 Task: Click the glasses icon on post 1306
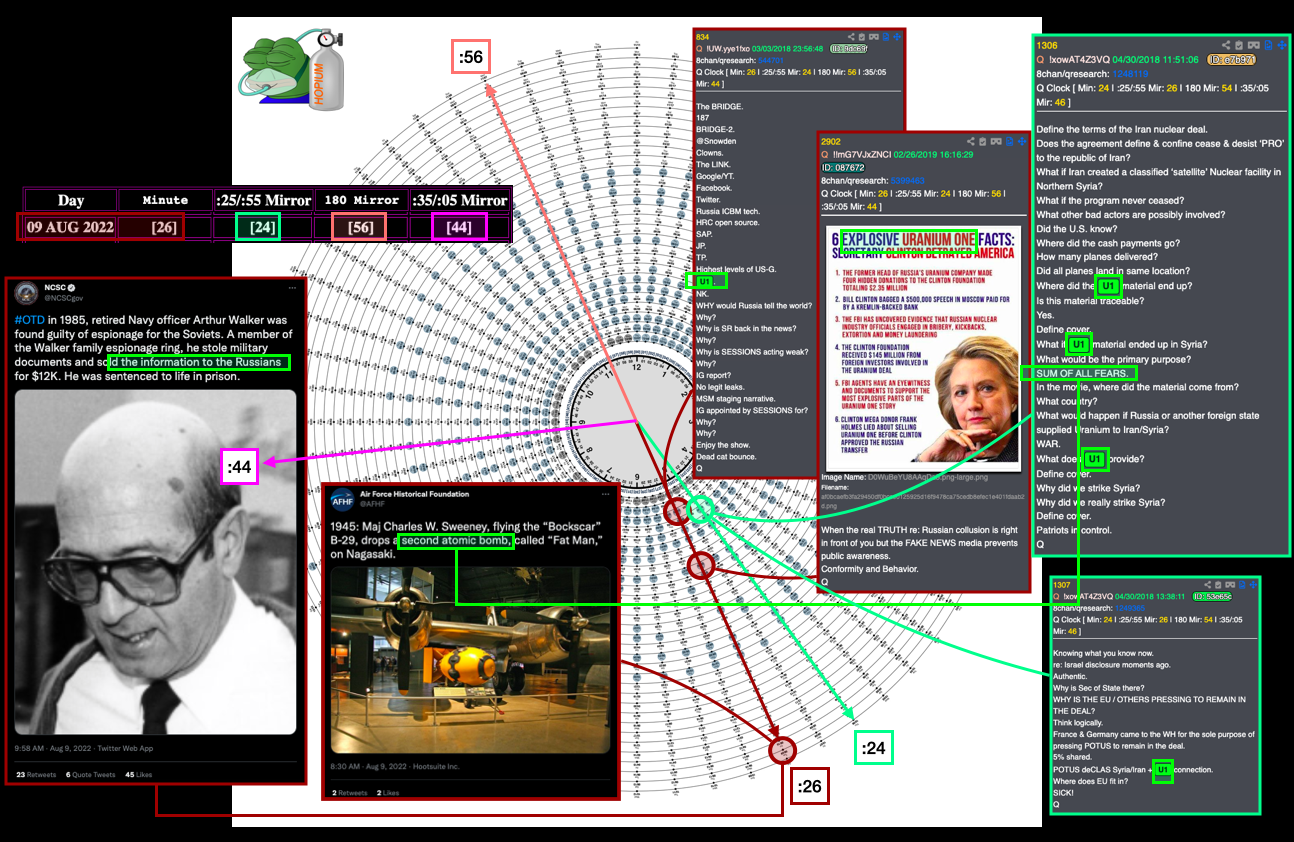(1254, 45)
